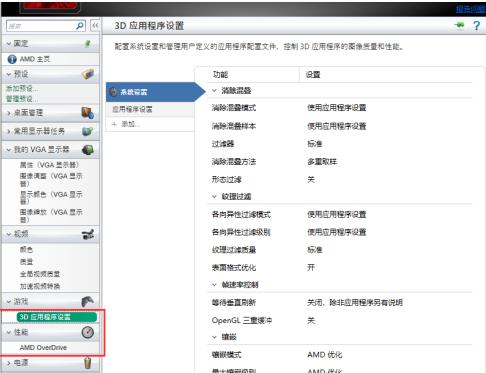Change 过滤器 setting value 标准
This screenshot has width=486, height=373.
[315, 144]
